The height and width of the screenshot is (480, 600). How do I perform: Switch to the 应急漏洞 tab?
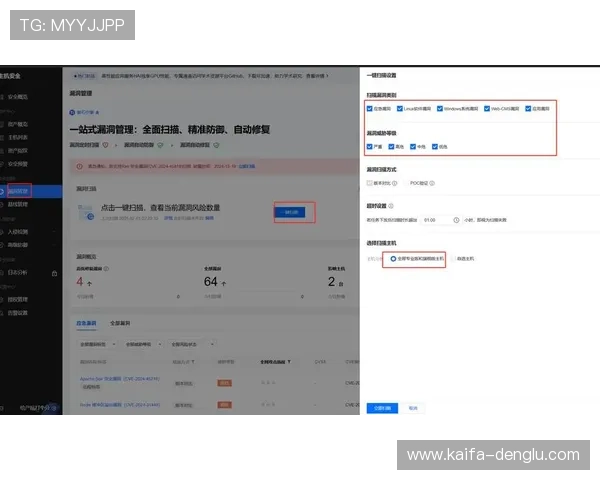coord(86,323)
